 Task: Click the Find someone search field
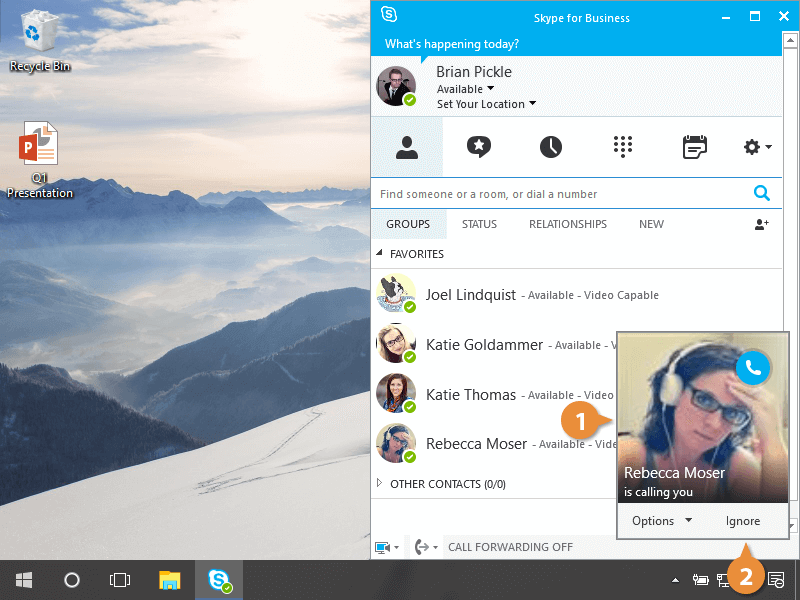coord(560,194)
